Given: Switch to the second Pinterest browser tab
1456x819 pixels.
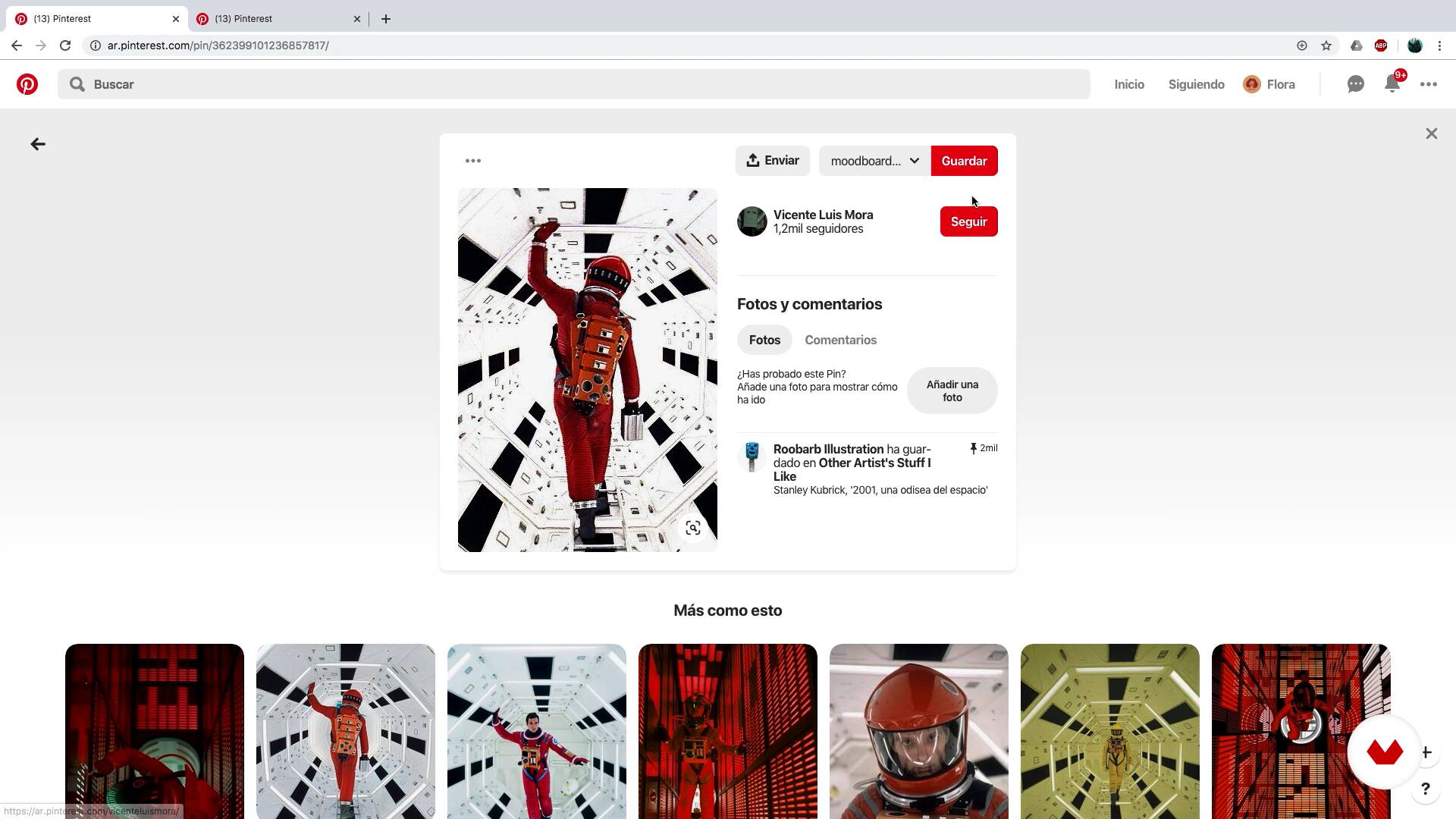Looking at the screenshot, I should pyautogui.click(x=279, y=19).
